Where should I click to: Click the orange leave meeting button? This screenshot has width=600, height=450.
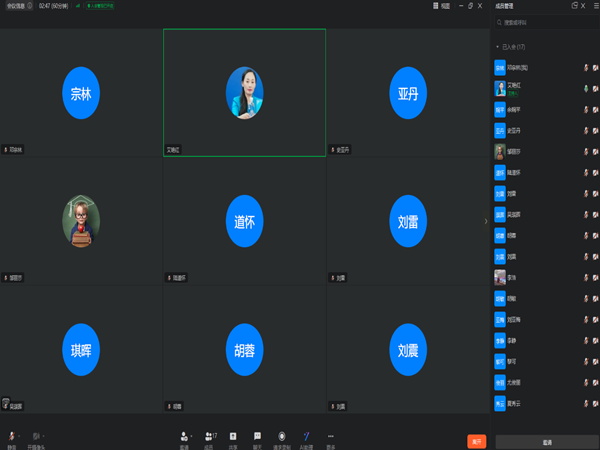476,442
